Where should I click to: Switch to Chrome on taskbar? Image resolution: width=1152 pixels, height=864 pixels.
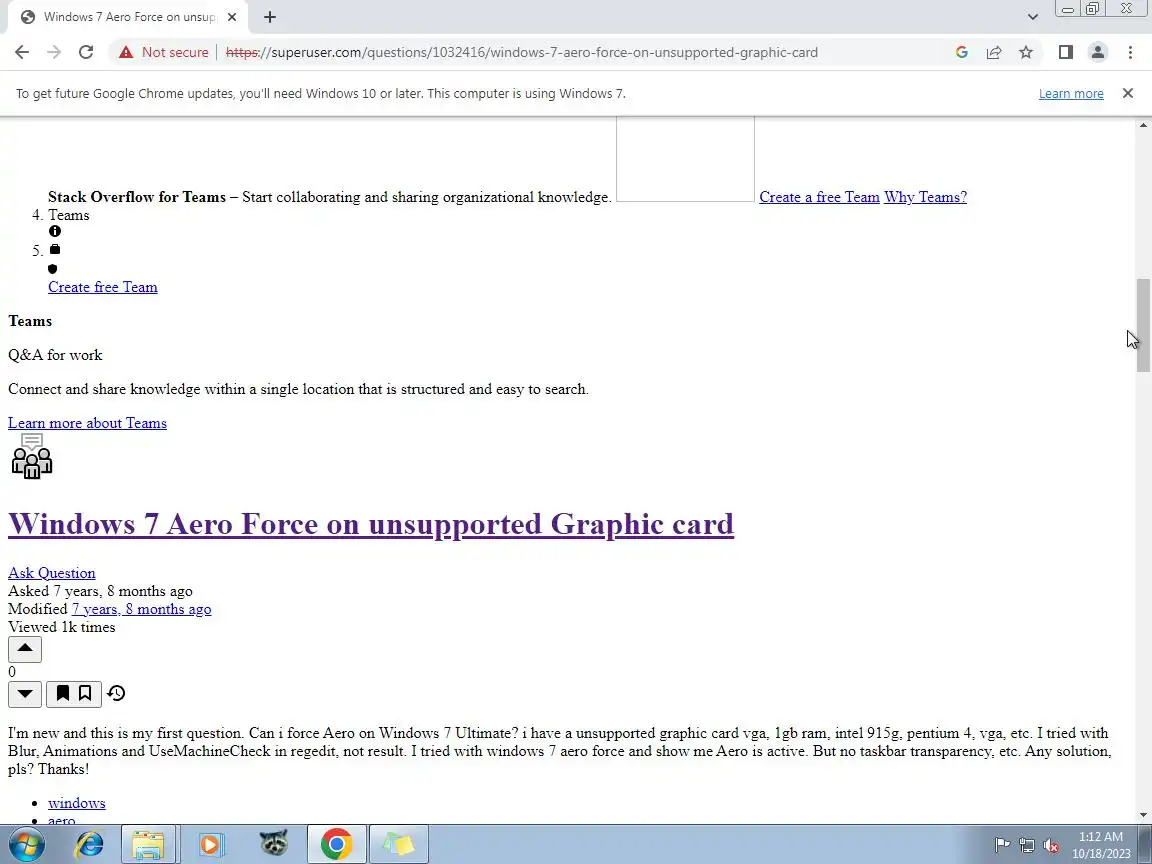[336, 844]
